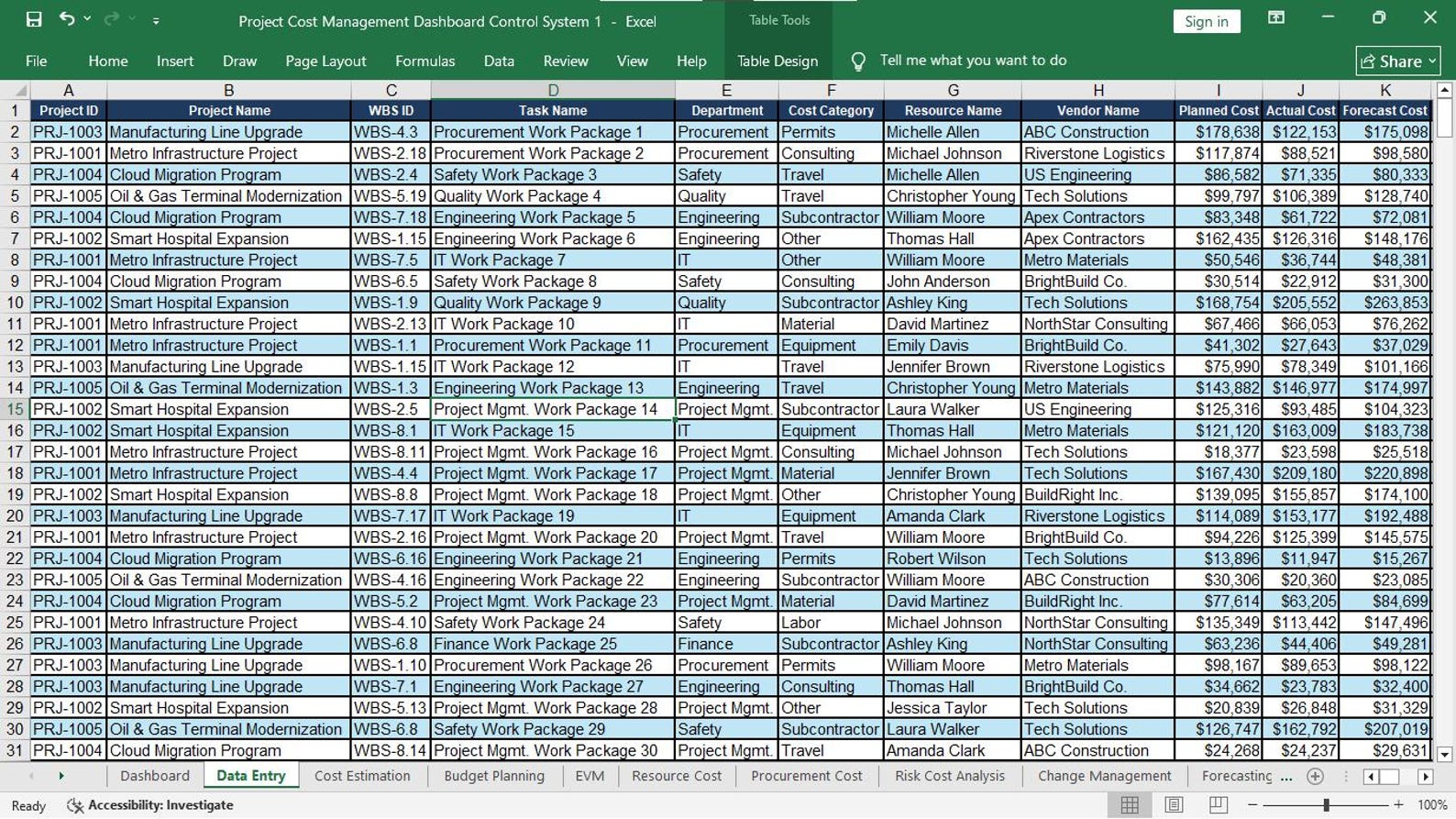1456x819 pixels.
Task: Click the Tell me lightbulb icon
Action: (858, 61)
